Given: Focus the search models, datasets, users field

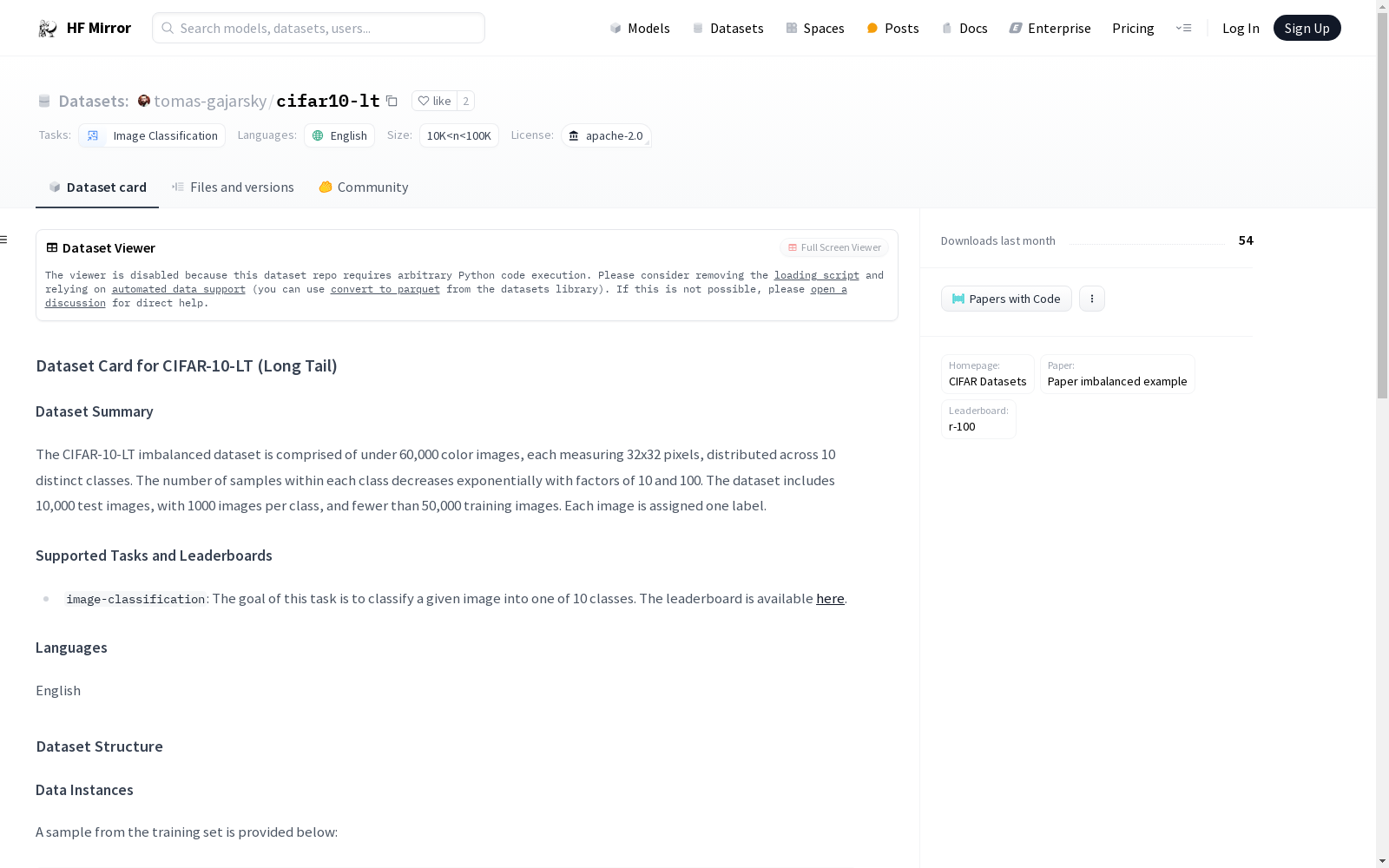Looking at the screenshot, I should [319, 28].
